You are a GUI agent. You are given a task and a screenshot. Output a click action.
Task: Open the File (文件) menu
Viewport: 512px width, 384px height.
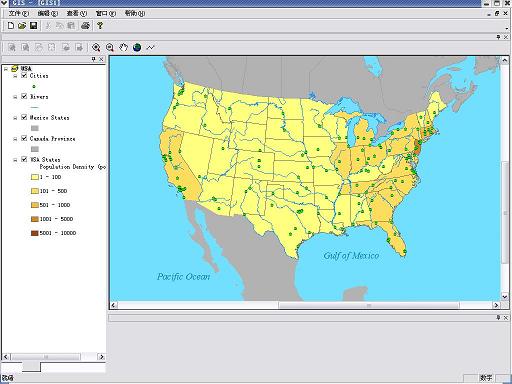[x=18, y=13]
